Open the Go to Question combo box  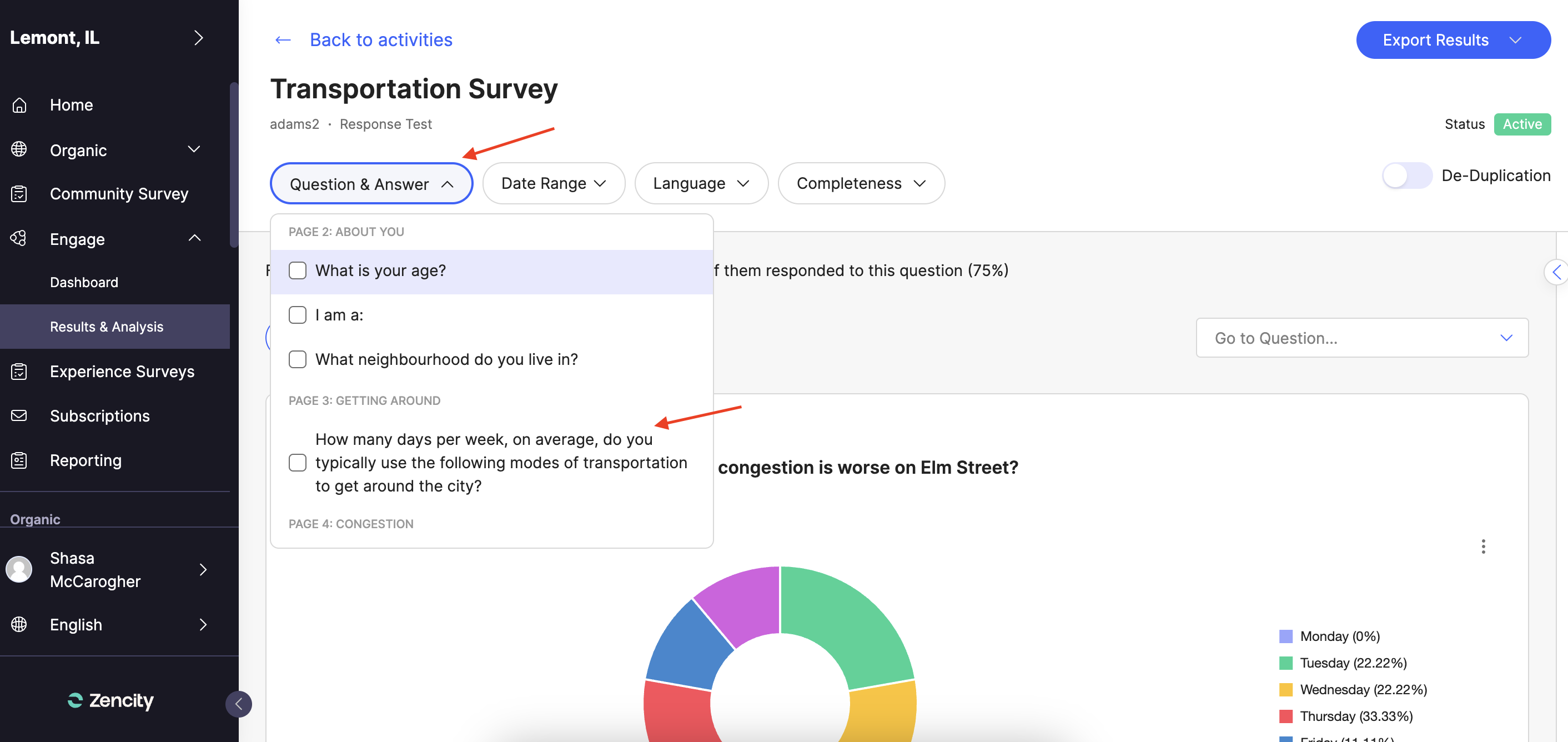click(1361, 338)
